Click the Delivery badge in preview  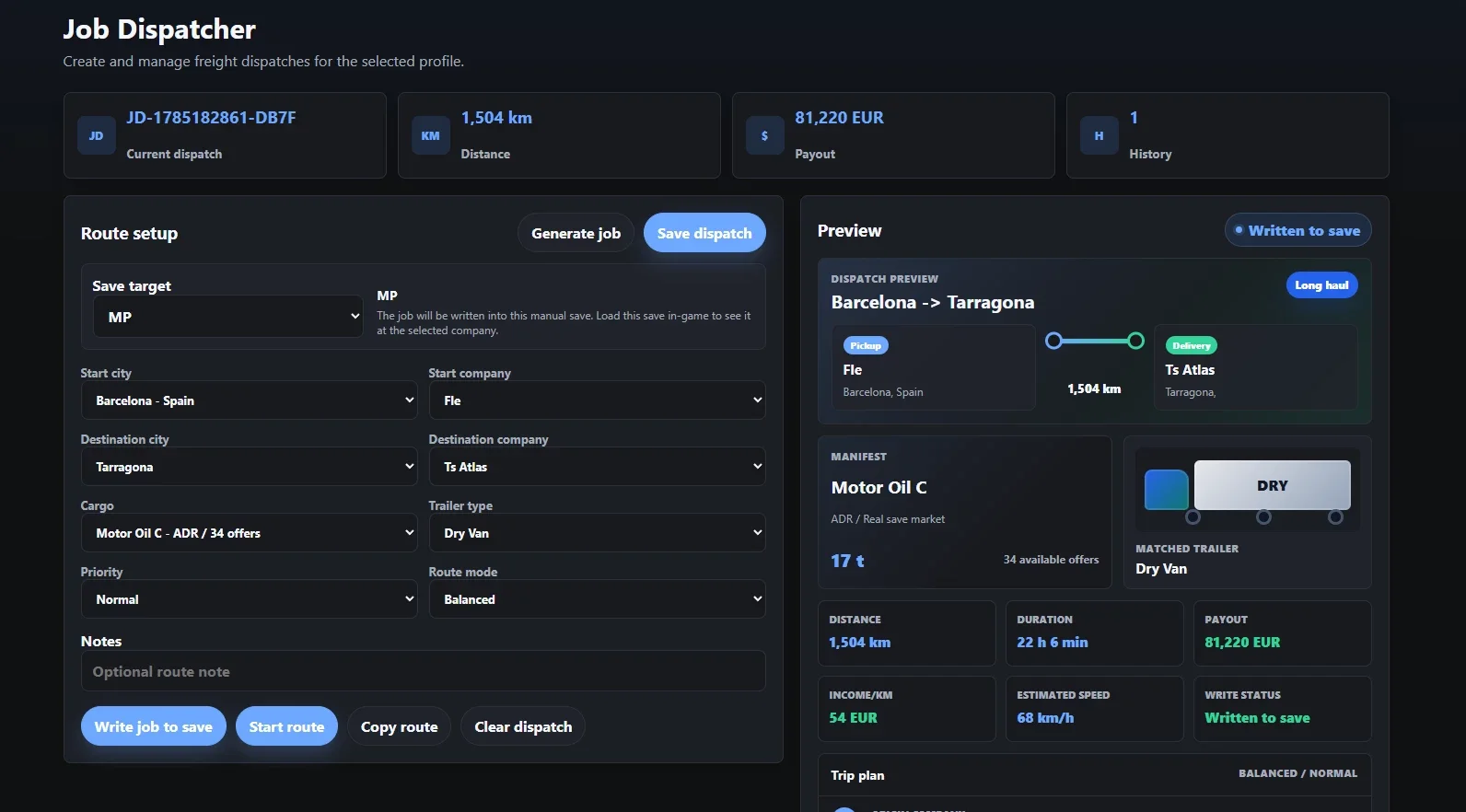pyautogui.click(x=1192, y=346)
